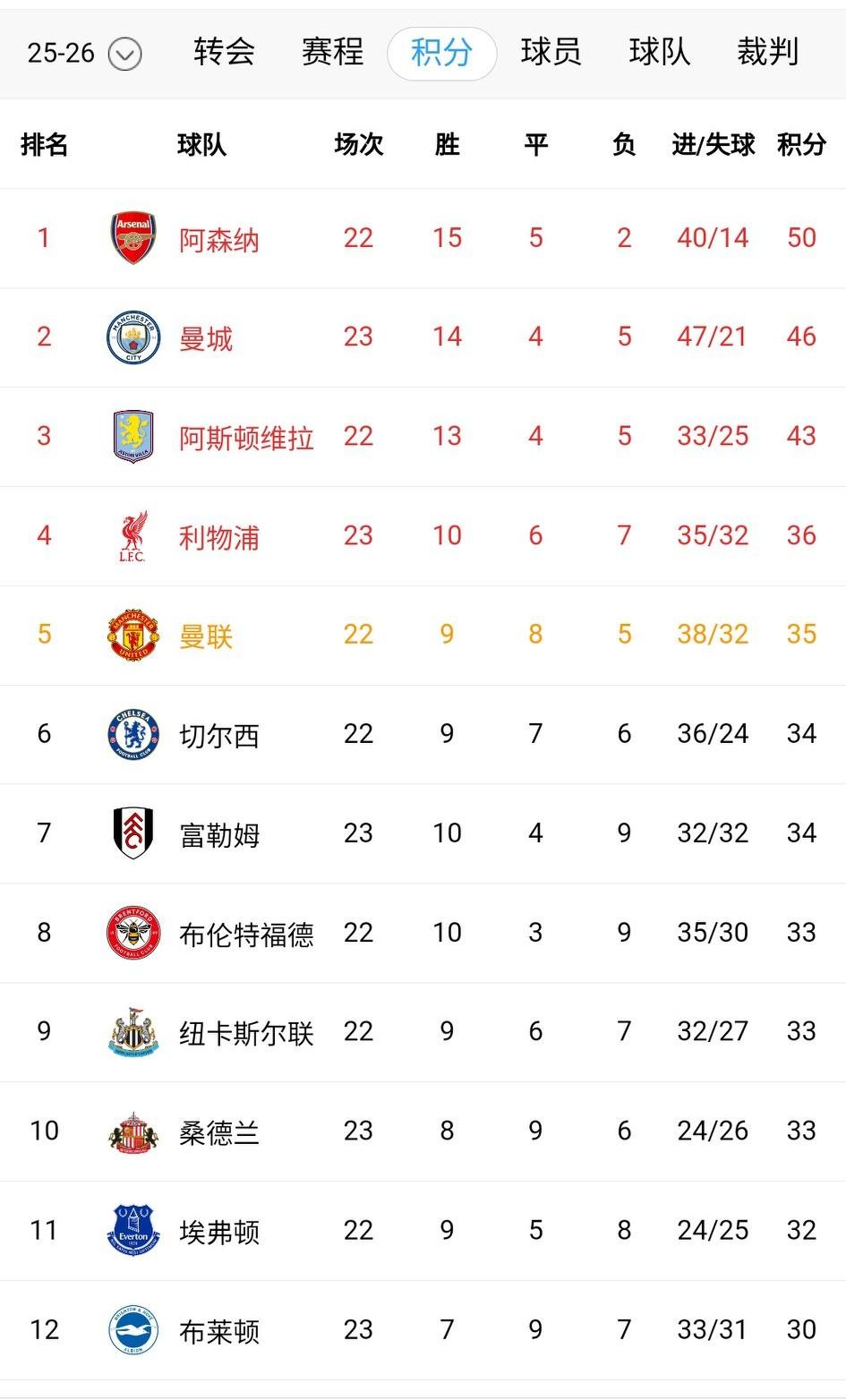The width and height of the screenshot is (846, 1400).
Task: Tap the Manchester United crest icon
Action: pyautogui.click(x=132, y=636)
